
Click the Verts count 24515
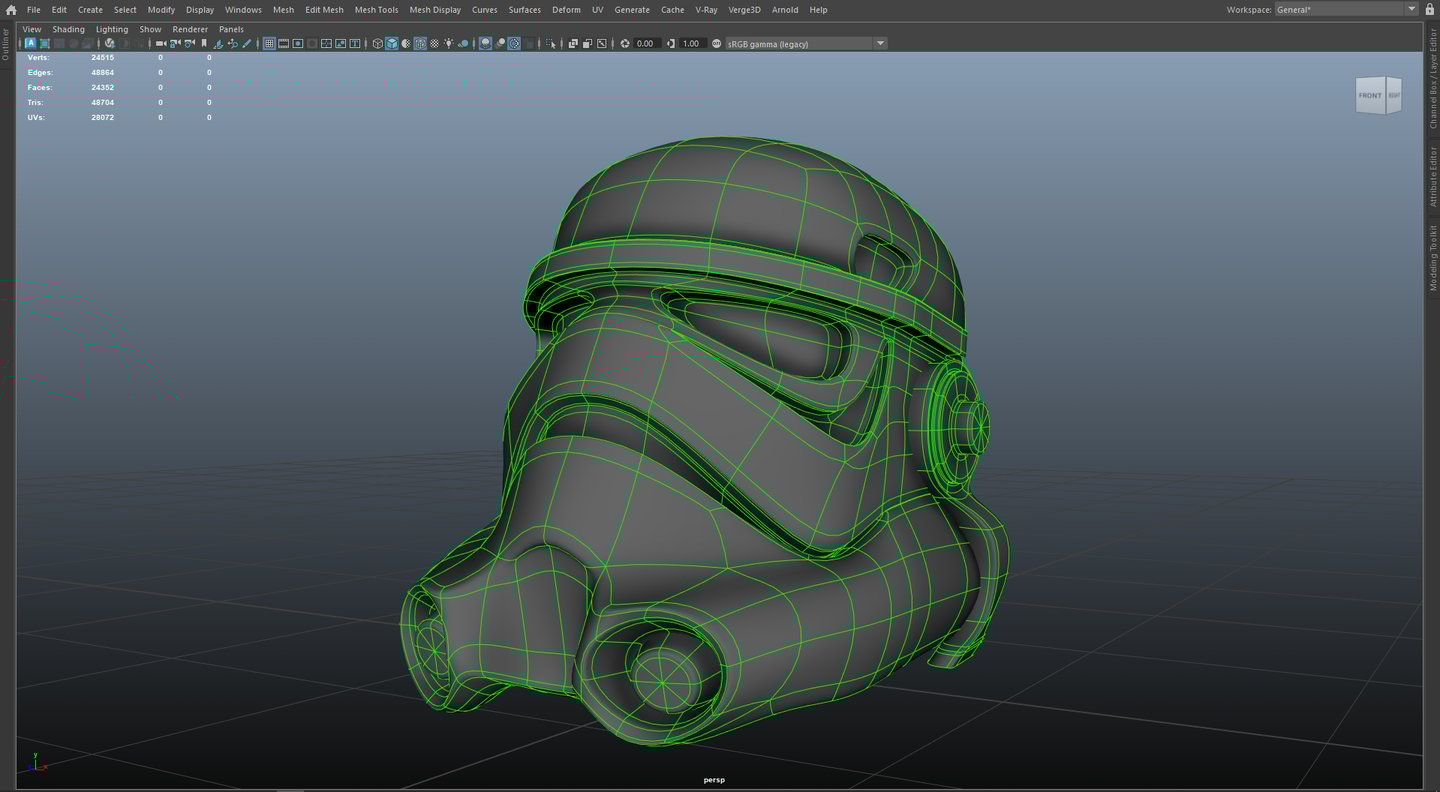[x=102, y=58]
